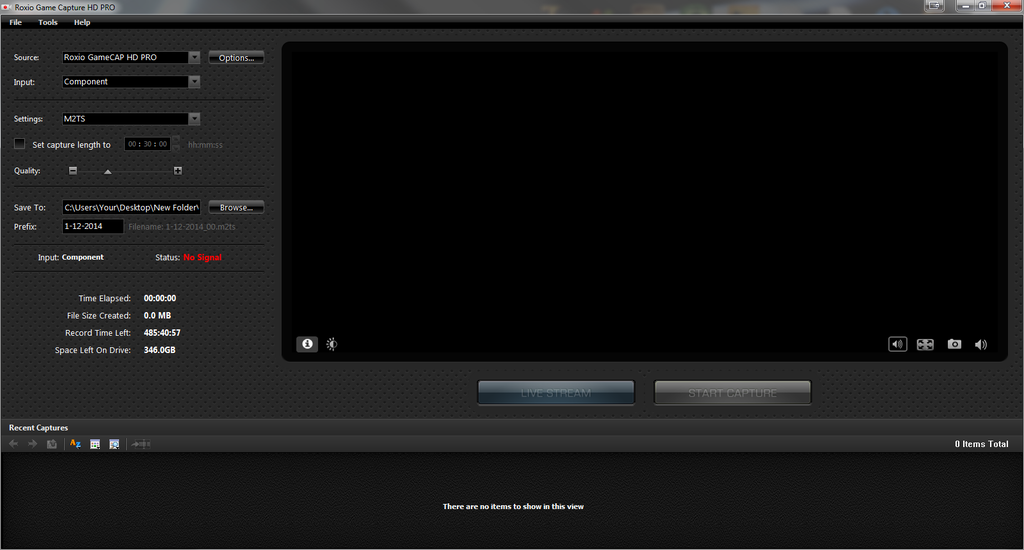Image resolution: width=1024 pixels, height=550 pixels.
Task: Click the Browse... button
Action: click(236, 207)
